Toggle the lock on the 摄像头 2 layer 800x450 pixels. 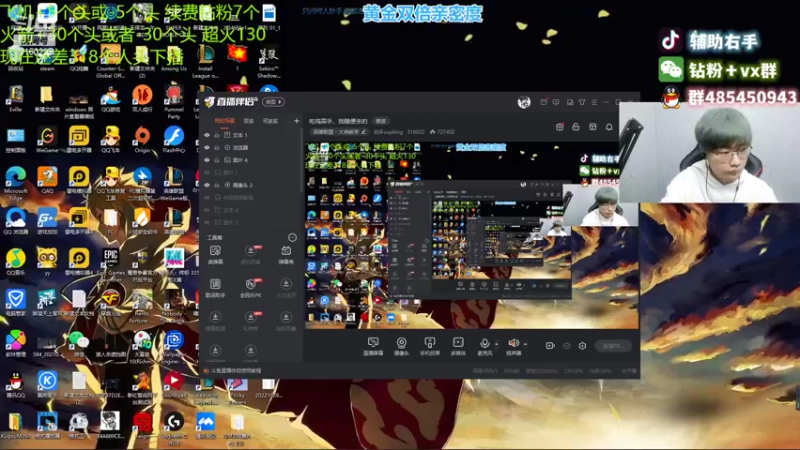tap(217, 185)
